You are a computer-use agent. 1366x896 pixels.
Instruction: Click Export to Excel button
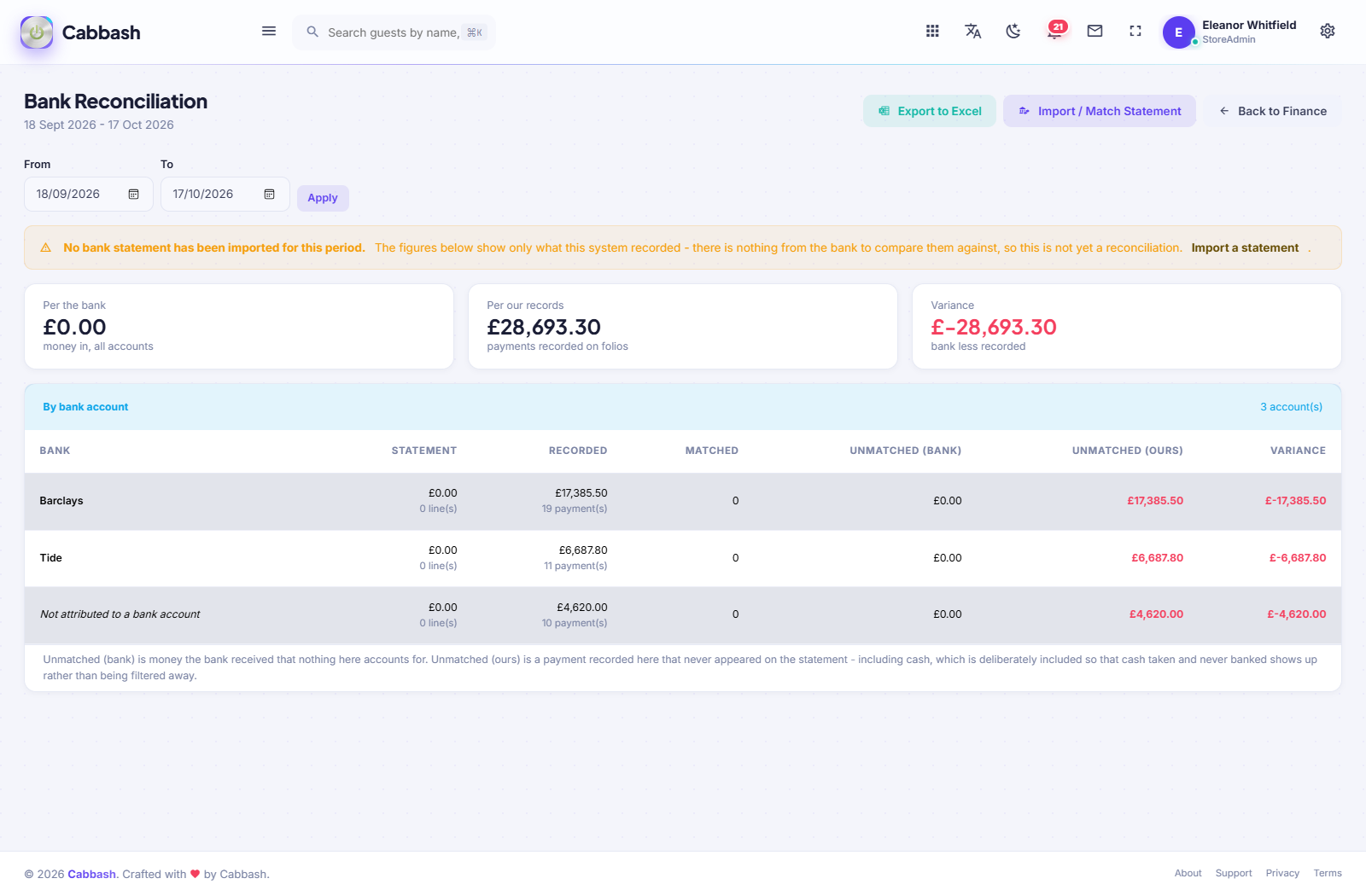click(x=930, y=111)
